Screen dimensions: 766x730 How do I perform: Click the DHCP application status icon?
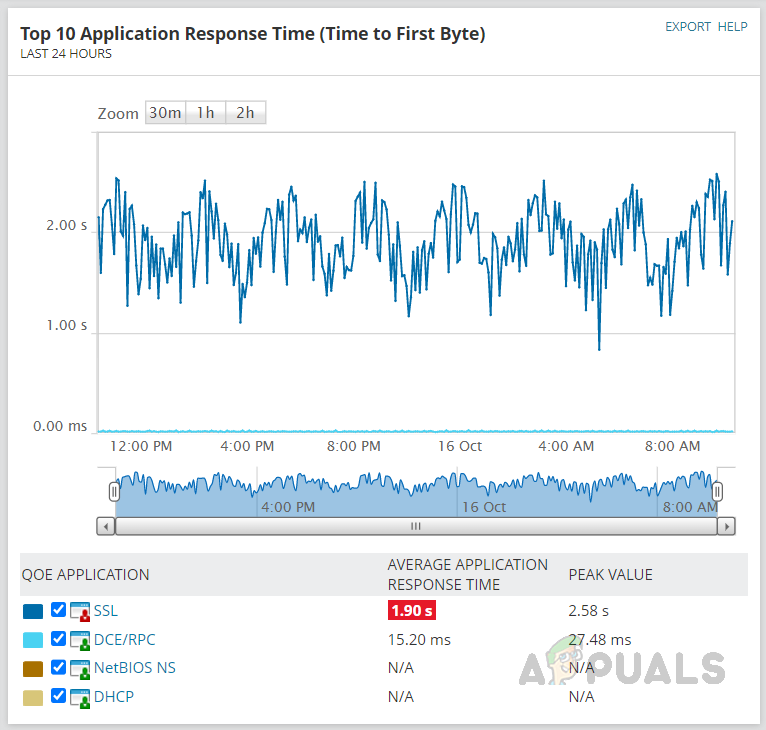coord(80,698)
